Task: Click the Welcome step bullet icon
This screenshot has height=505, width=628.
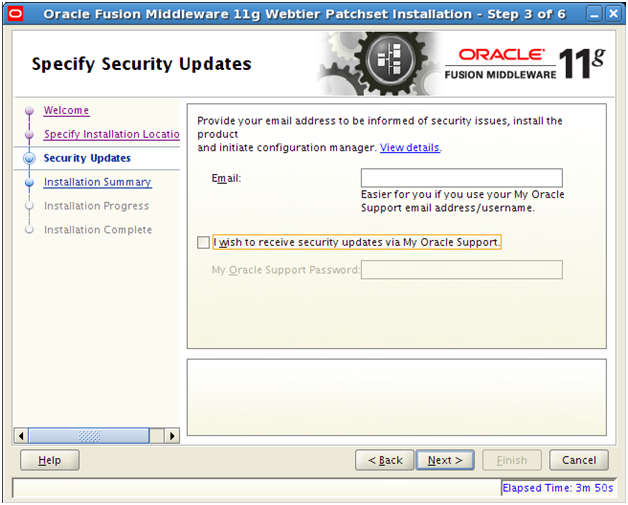Action: [x=29, y=110]
